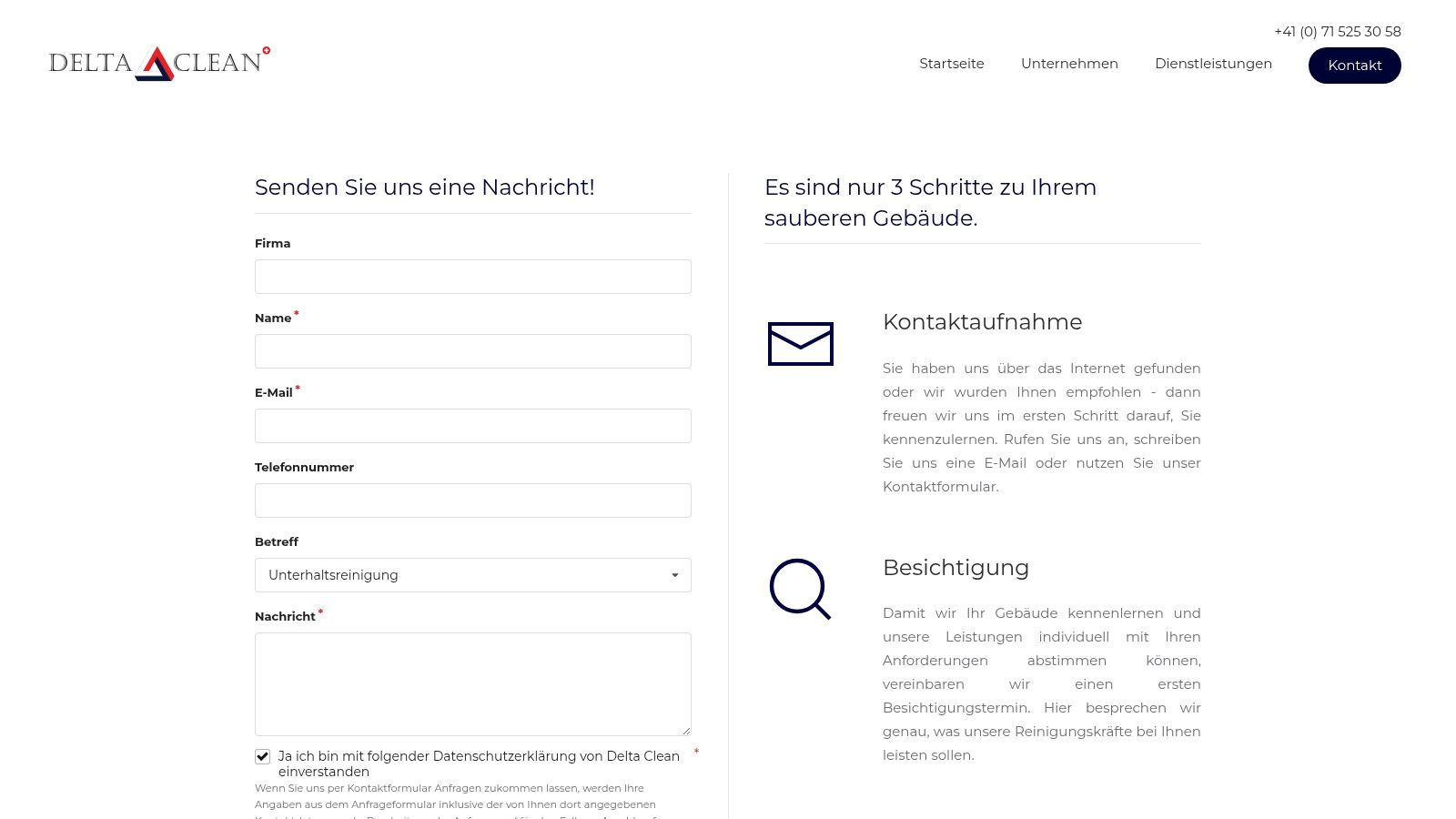This screenshot has height=819, width=1456.
Task: Call the phone number +41 (0) 71 525 30 58
Action: (x=1337, y=32)
